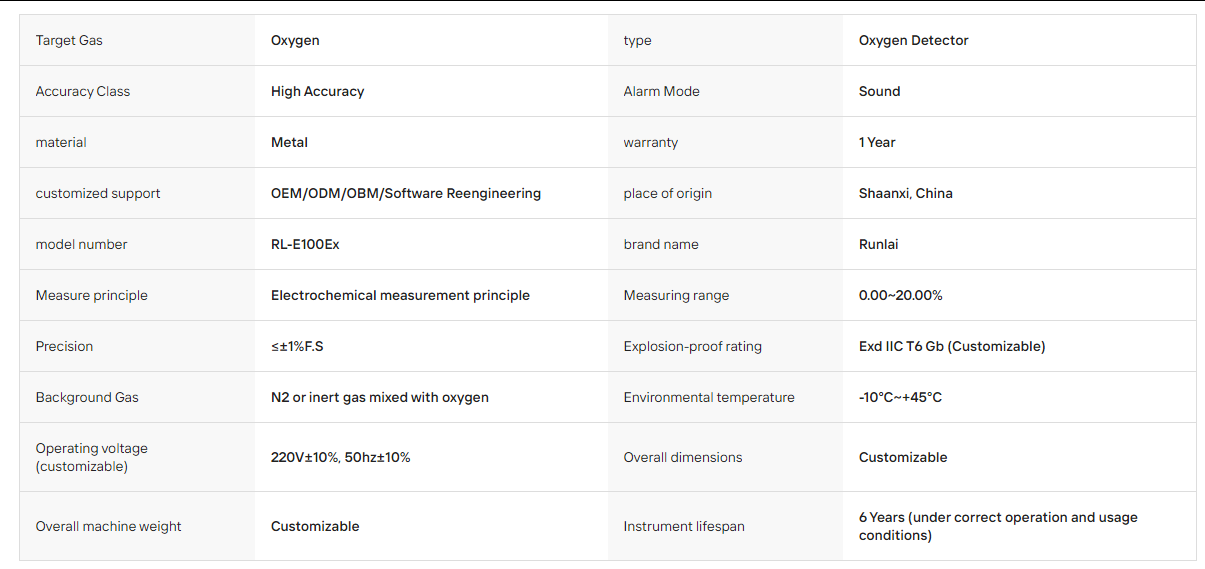
Task: Select the 'customized support' label
Action: (x=98, y=194)
